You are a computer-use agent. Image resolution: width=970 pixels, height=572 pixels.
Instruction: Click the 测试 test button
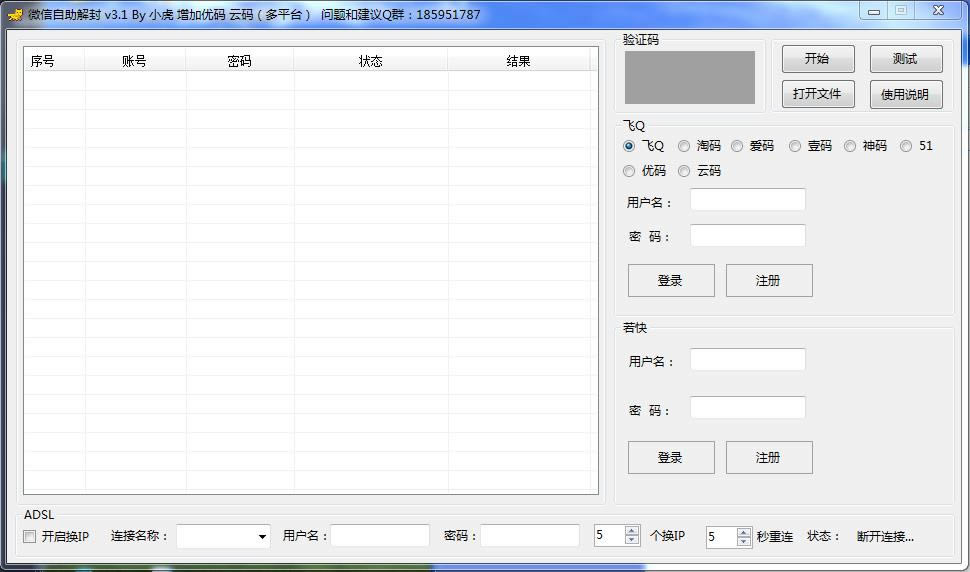[x=906, y=59]
